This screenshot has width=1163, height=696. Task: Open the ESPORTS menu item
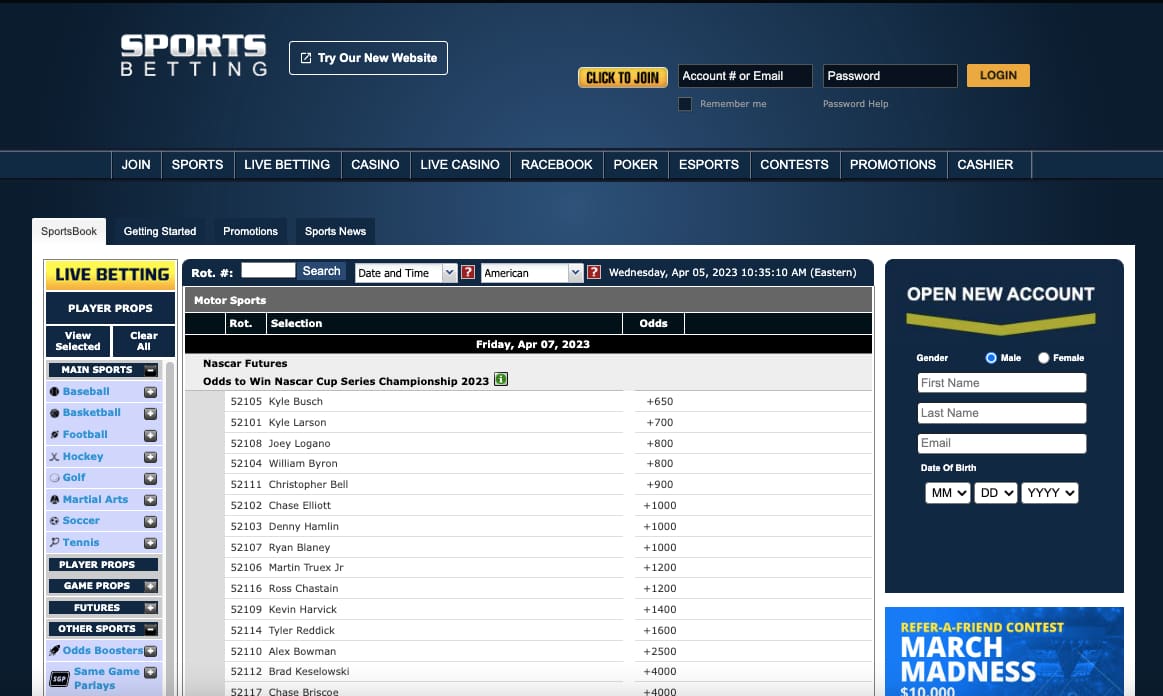coord(709,165)
